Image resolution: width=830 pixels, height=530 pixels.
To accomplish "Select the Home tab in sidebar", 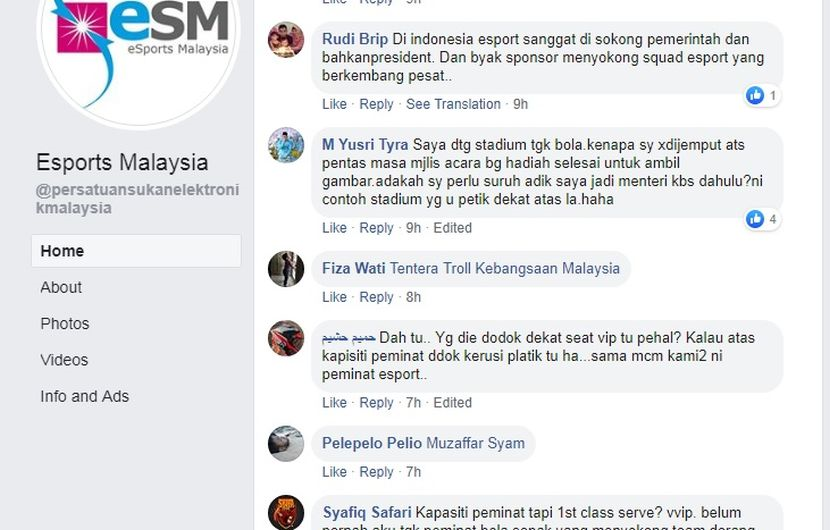I will [x=136, y=251].
